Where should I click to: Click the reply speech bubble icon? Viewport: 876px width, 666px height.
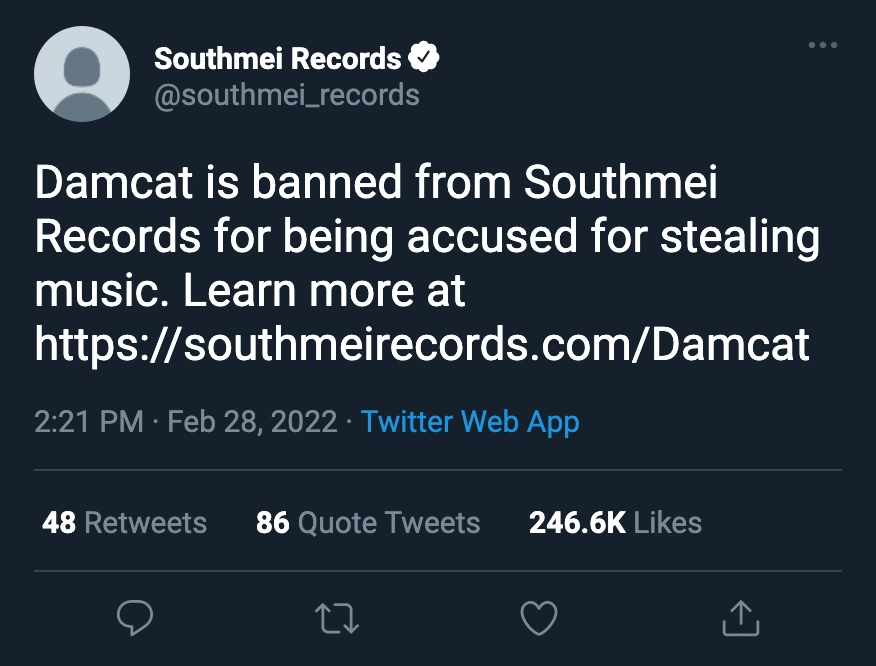click(135, 619)
